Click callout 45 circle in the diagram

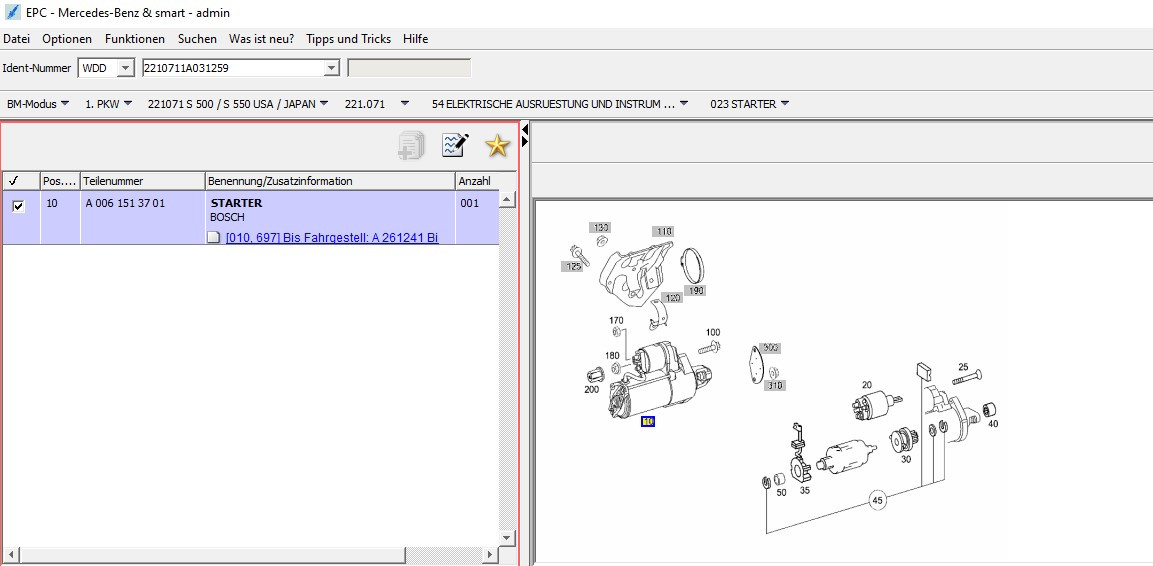(x=878, y=500)
